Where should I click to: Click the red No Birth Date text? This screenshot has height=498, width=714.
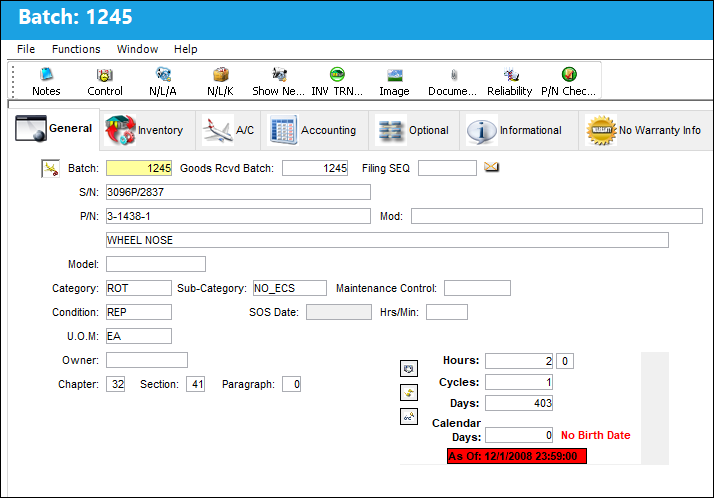[x=596, y=435]
